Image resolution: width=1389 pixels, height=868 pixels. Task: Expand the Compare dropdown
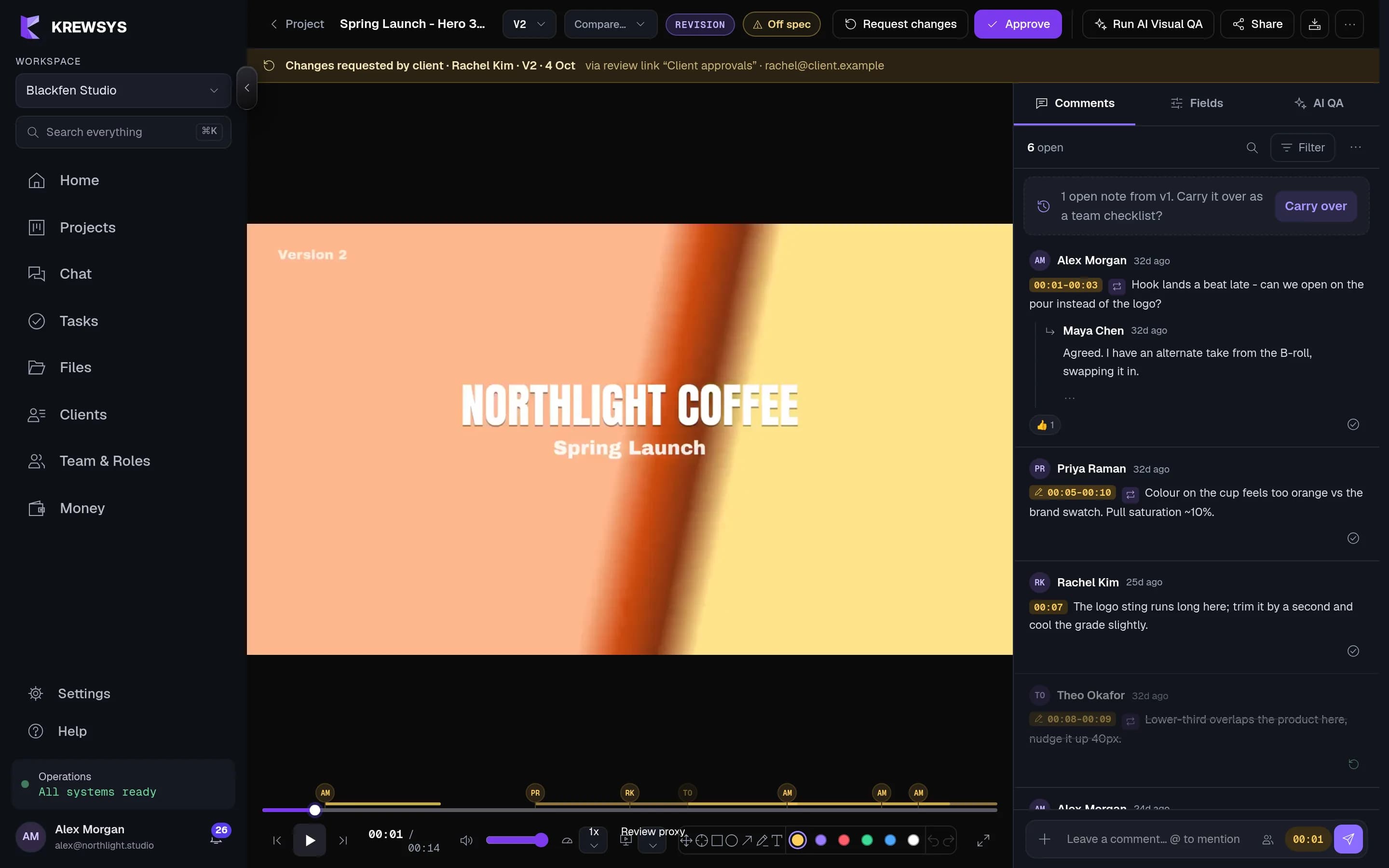pyautogui.click(x=611, y=24)
